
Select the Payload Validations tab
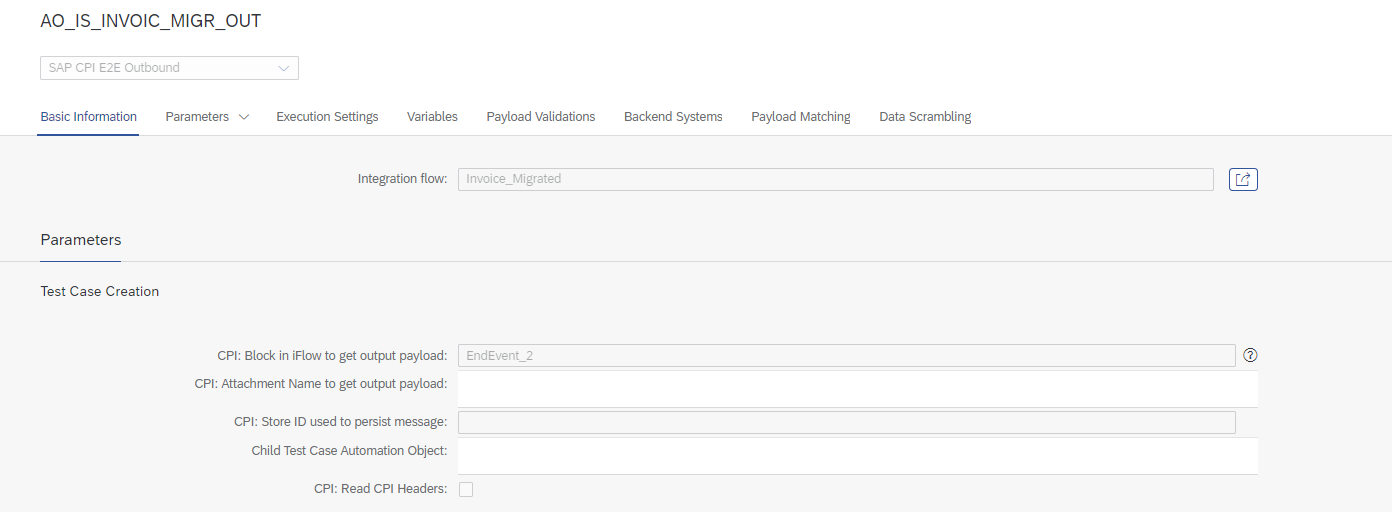[x=540, y=117]
